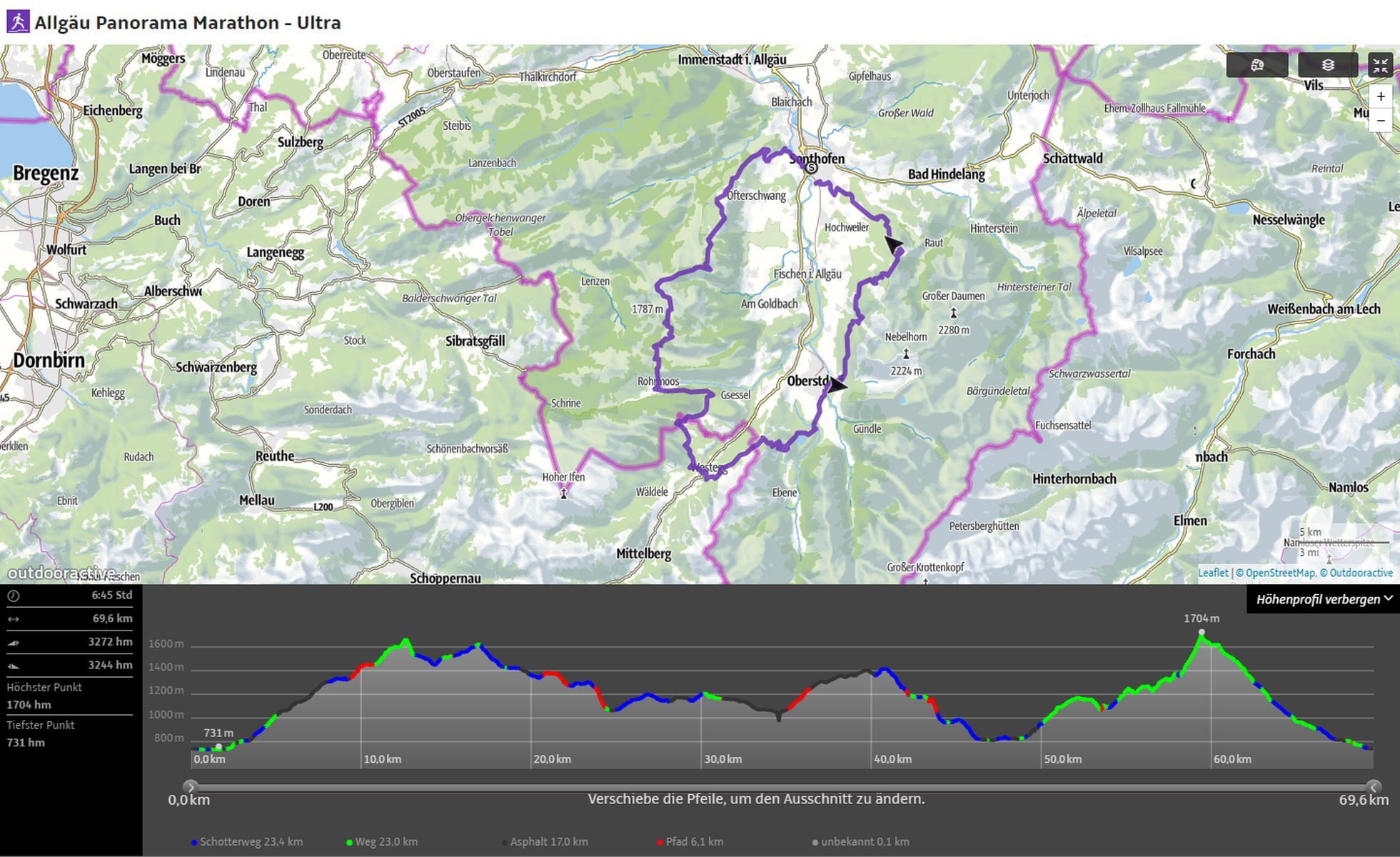Click the trail running activity icon
This screenshot has height=857, width=1400.
point(18,22)
